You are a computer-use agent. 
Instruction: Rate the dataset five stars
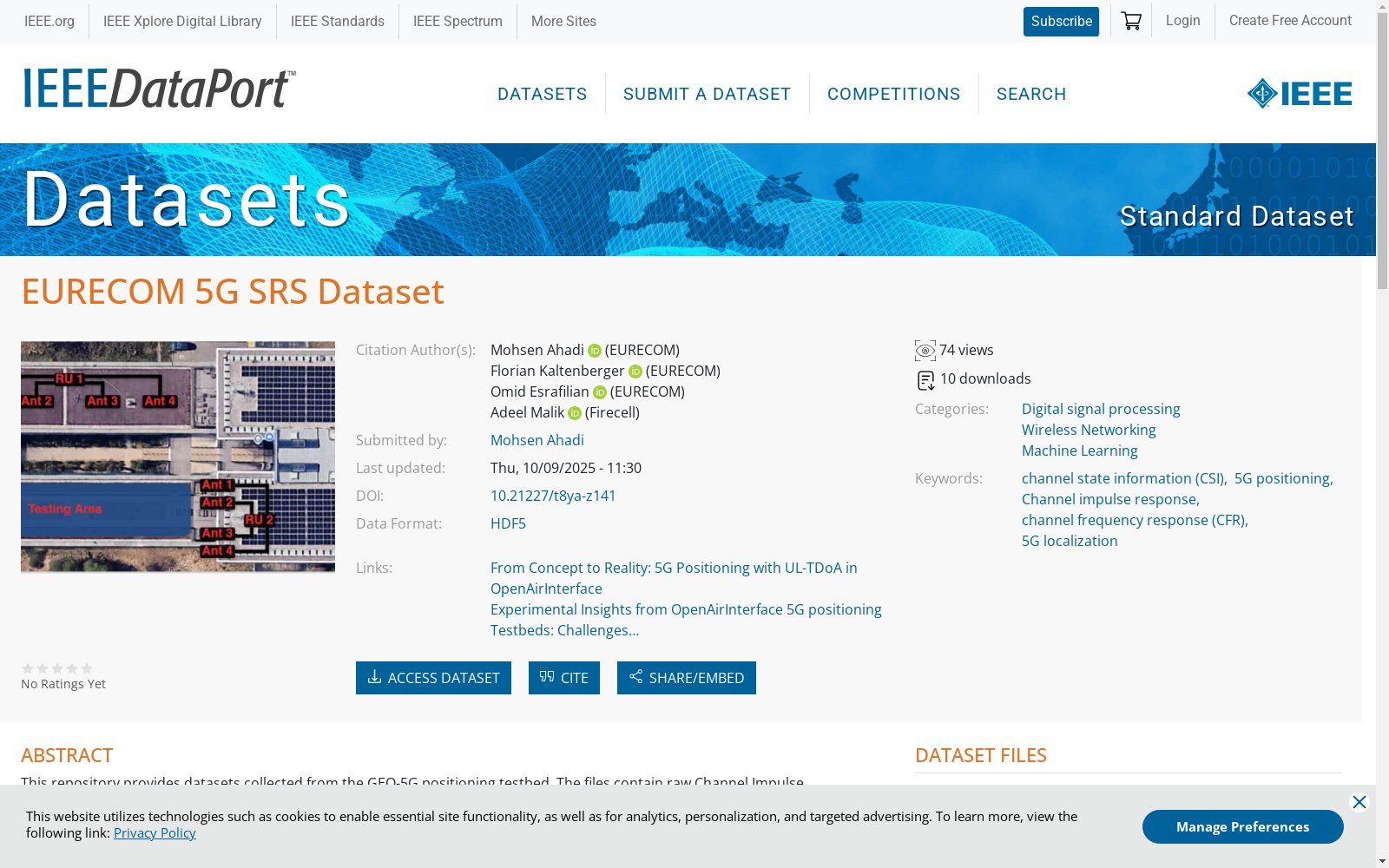coord(87,668)
